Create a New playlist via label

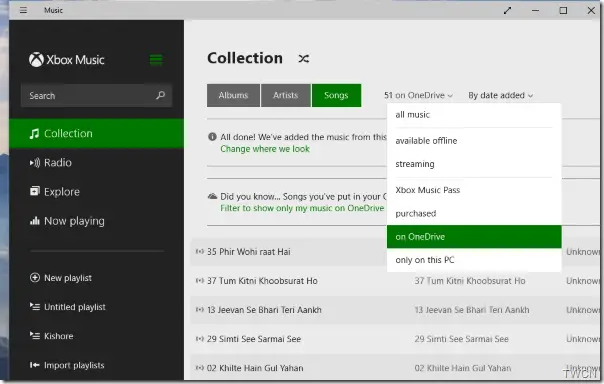coord(68,278)
